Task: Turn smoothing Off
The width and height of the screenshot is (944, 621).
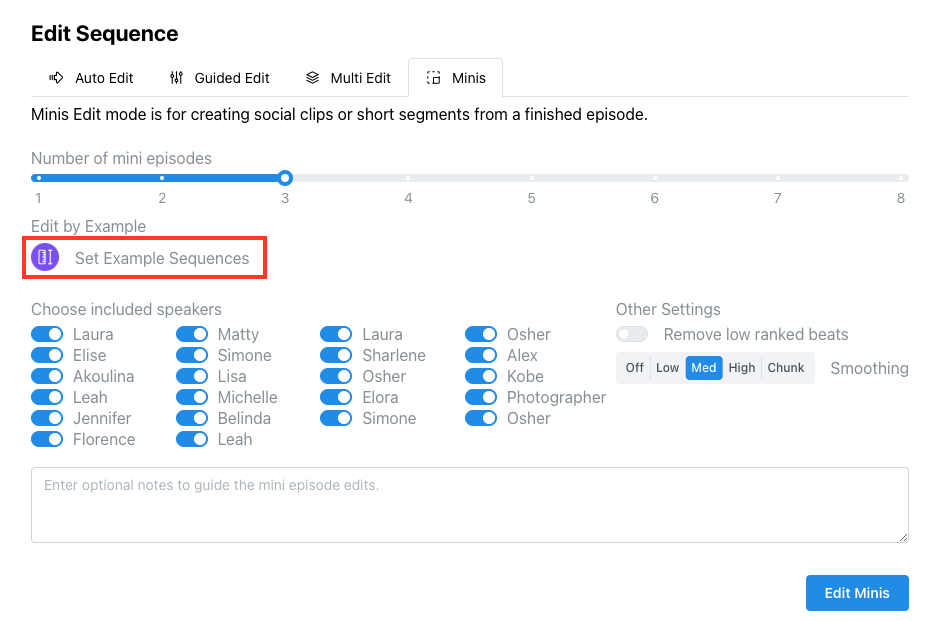Action: pos(635,368)
